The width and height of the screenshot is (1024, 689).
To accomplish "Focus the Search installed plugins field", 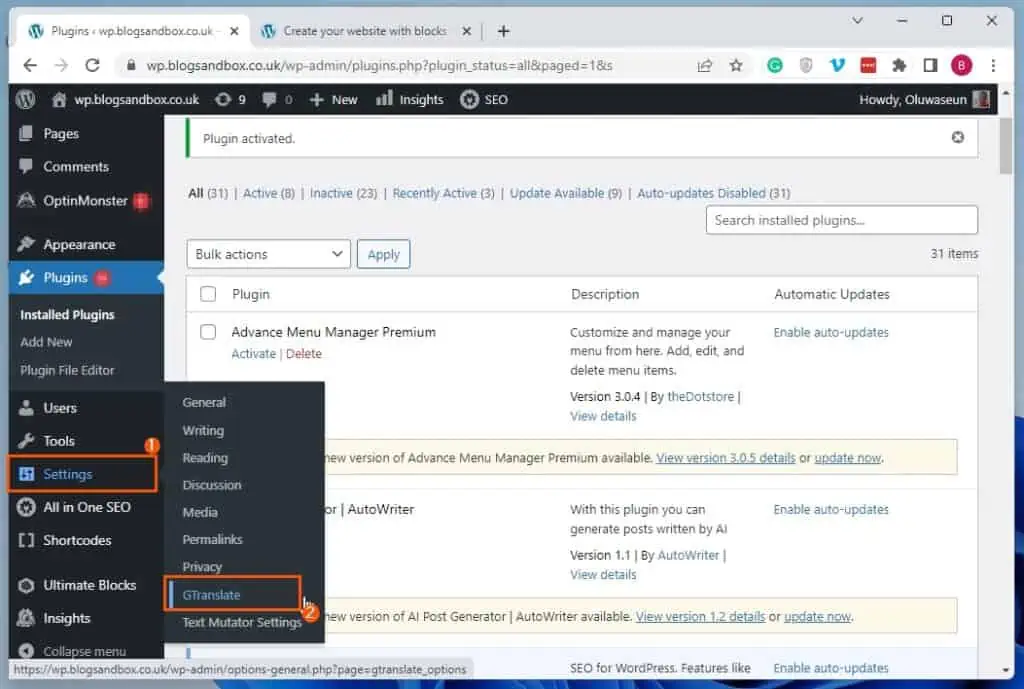I will point(841,220).
